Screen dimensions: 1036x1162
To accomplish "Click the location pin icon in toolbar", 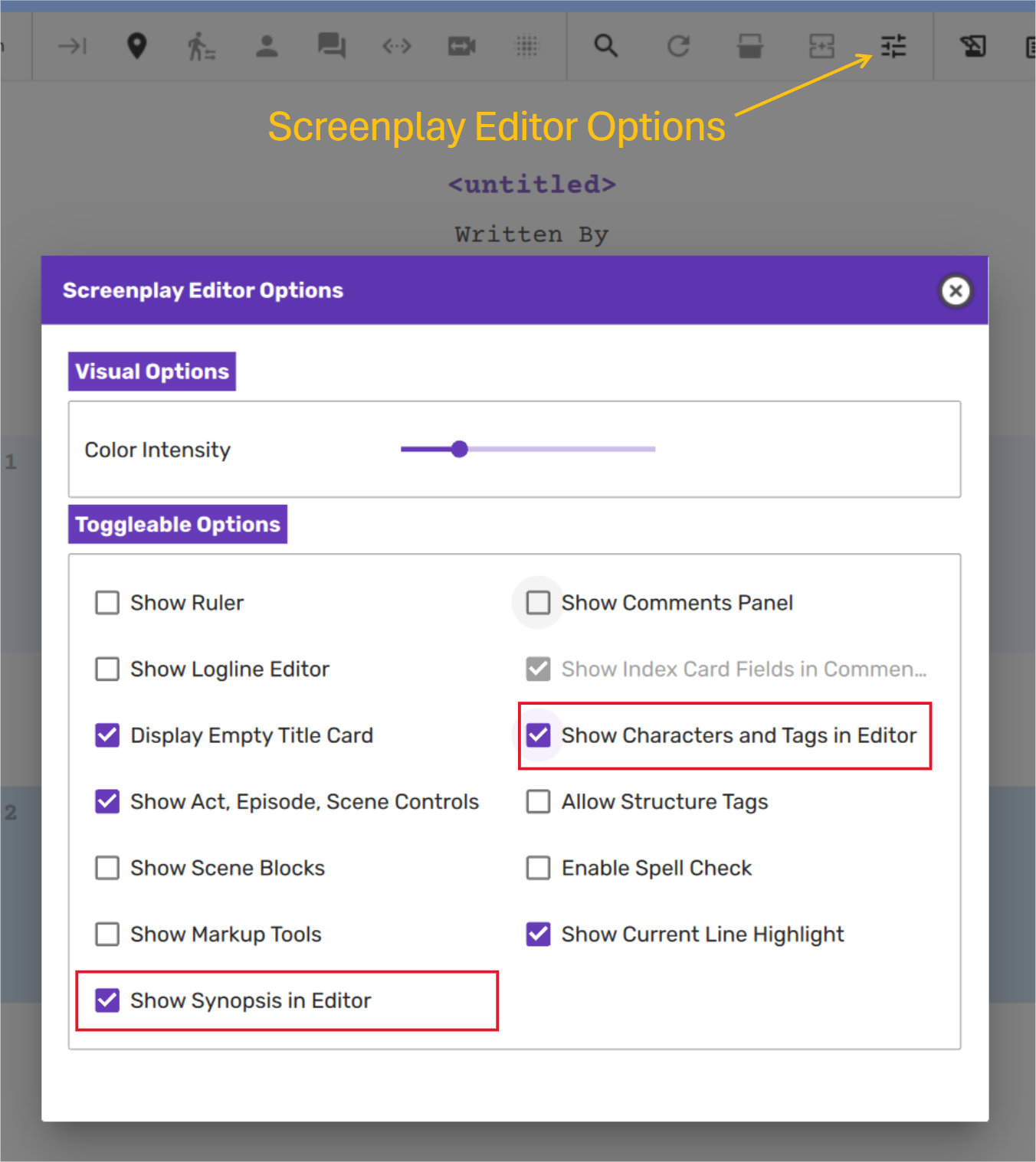I will (136, 46).
